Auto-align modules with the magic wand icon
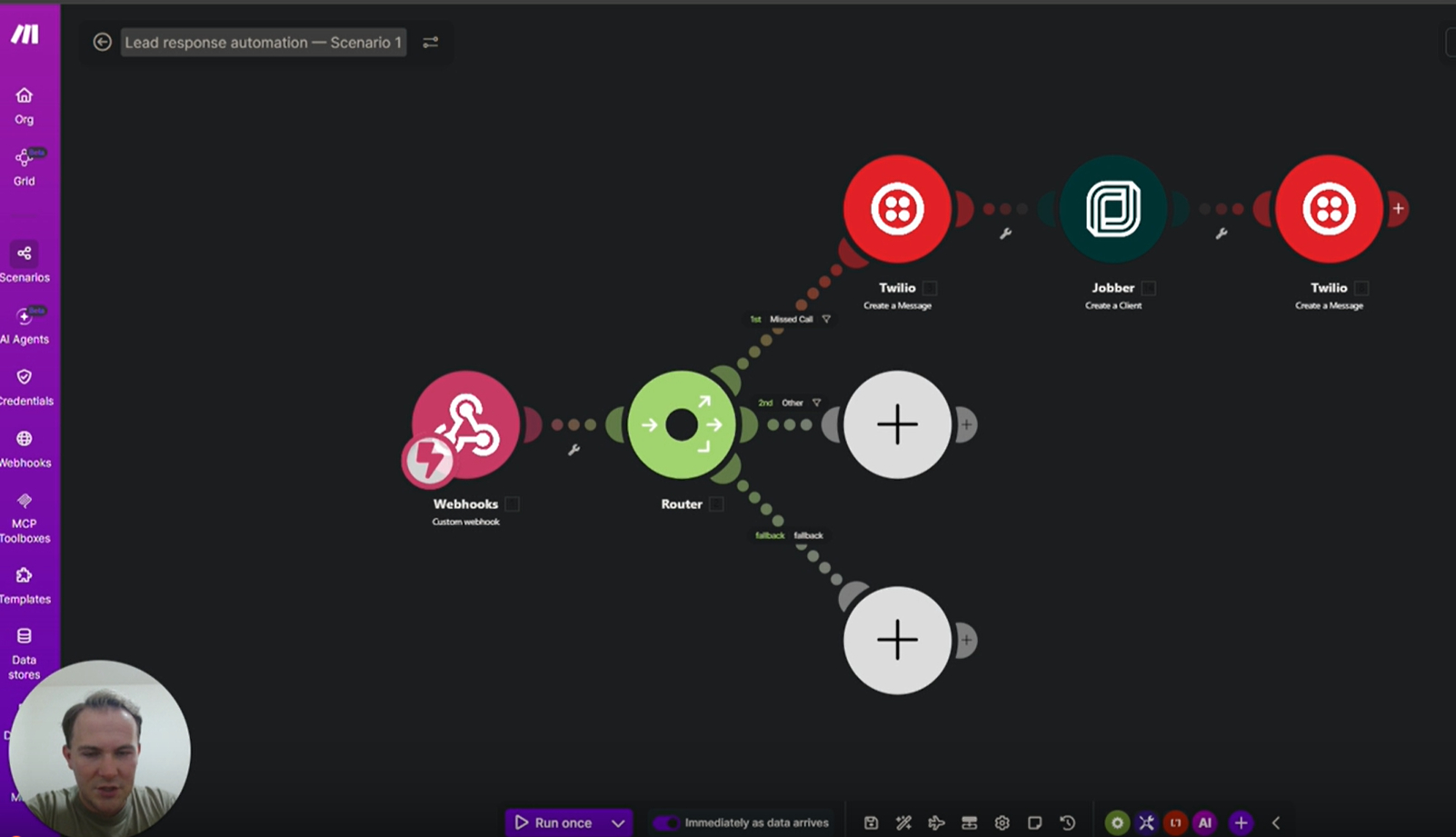 tap(903, 822)
